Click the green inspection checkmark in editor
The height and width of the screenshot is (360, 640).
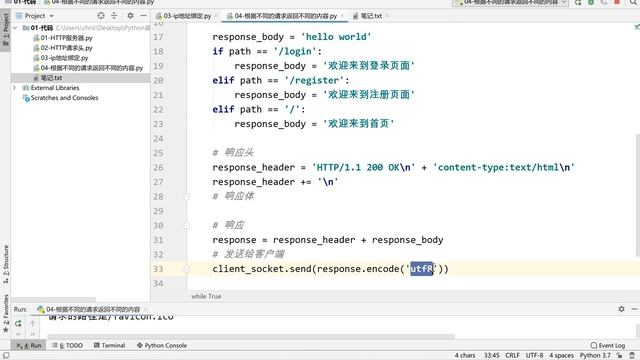tap(637, 27)
